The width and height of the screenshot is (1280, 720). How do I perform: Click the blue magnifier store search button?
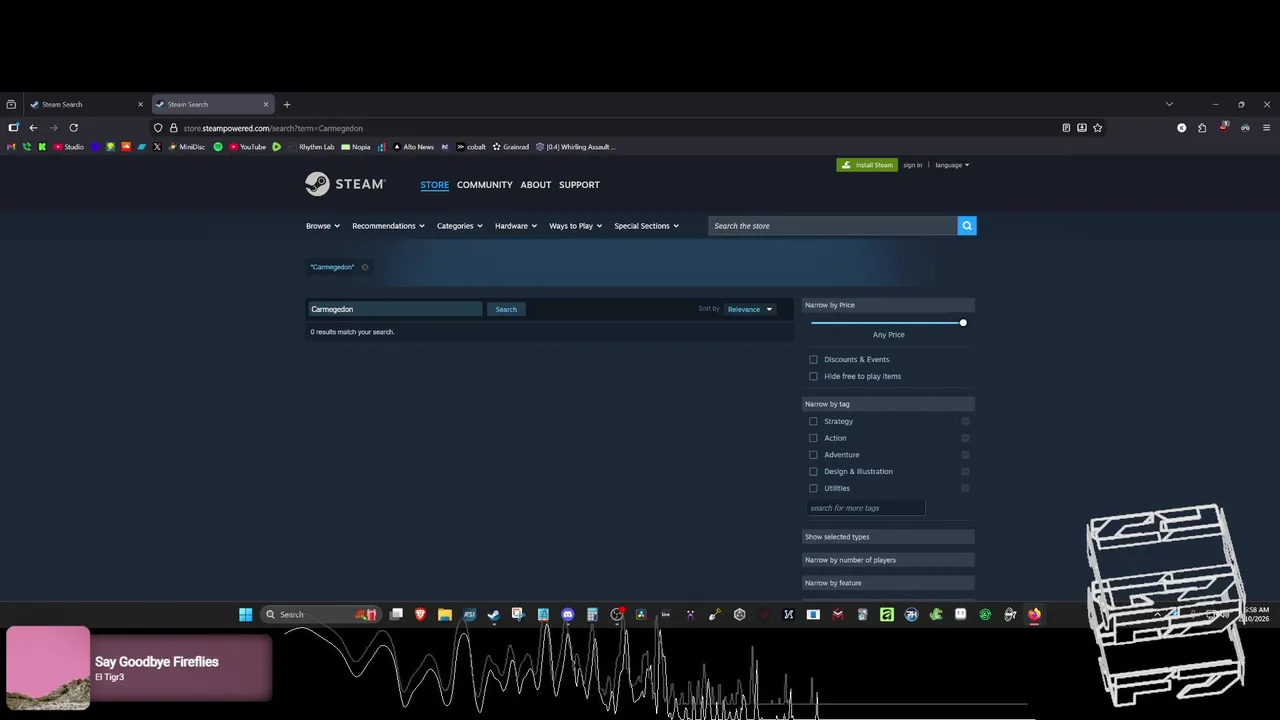point(966,226)
